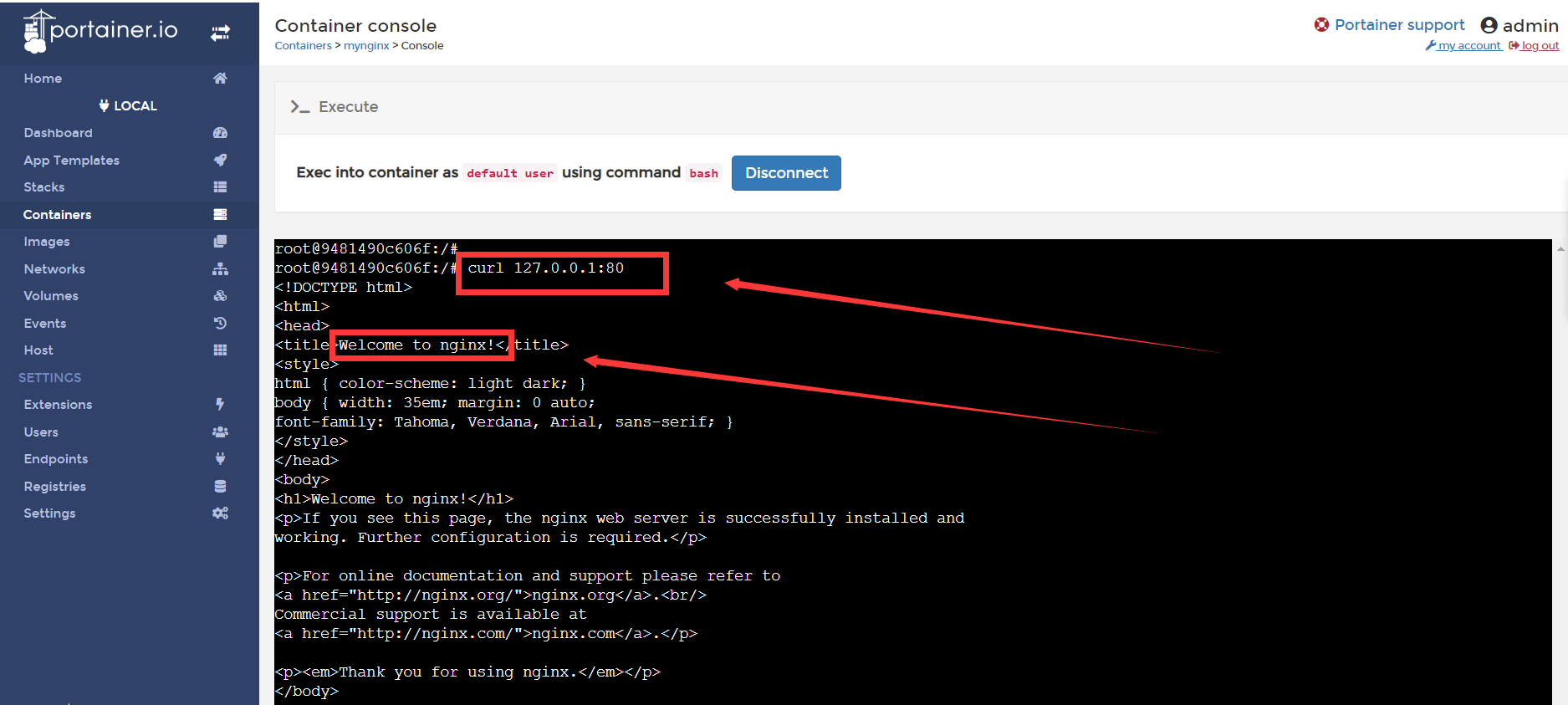Open the Networks page
Image resolution: width=1568 pixels, height=705 pixels.
pyautogui.click(x=54, y=268)
